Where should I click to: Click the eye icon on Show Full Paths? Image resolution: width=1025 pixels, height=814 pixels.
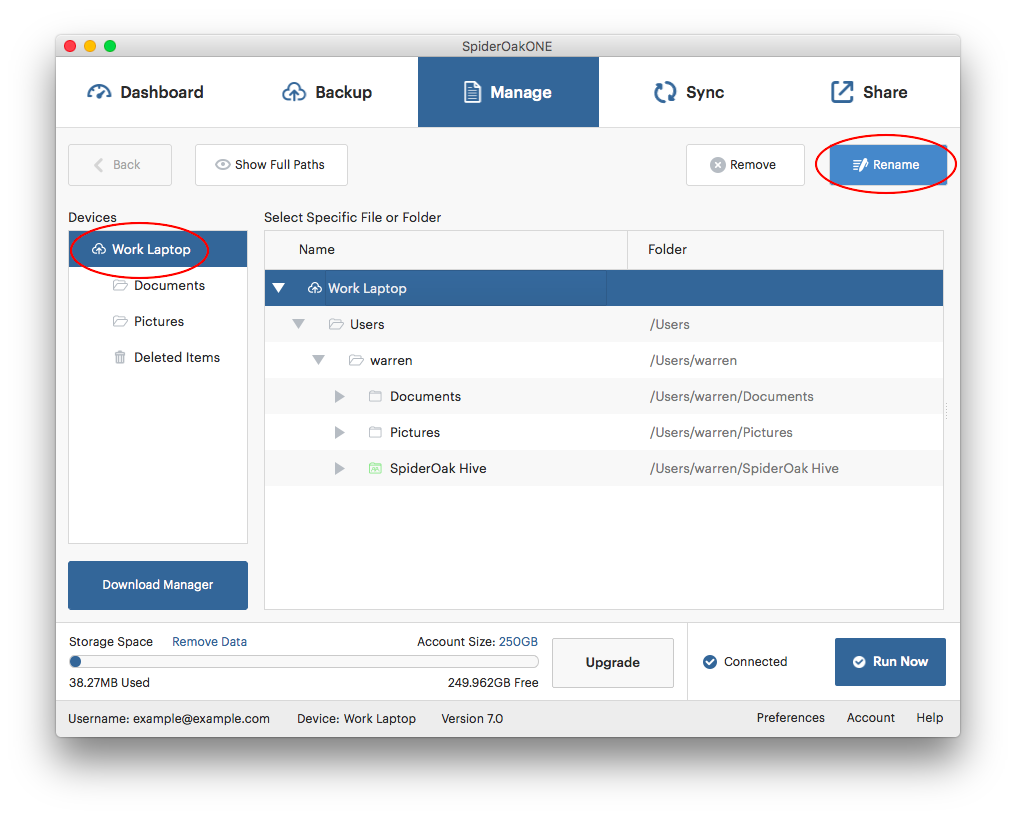point(223,165)
